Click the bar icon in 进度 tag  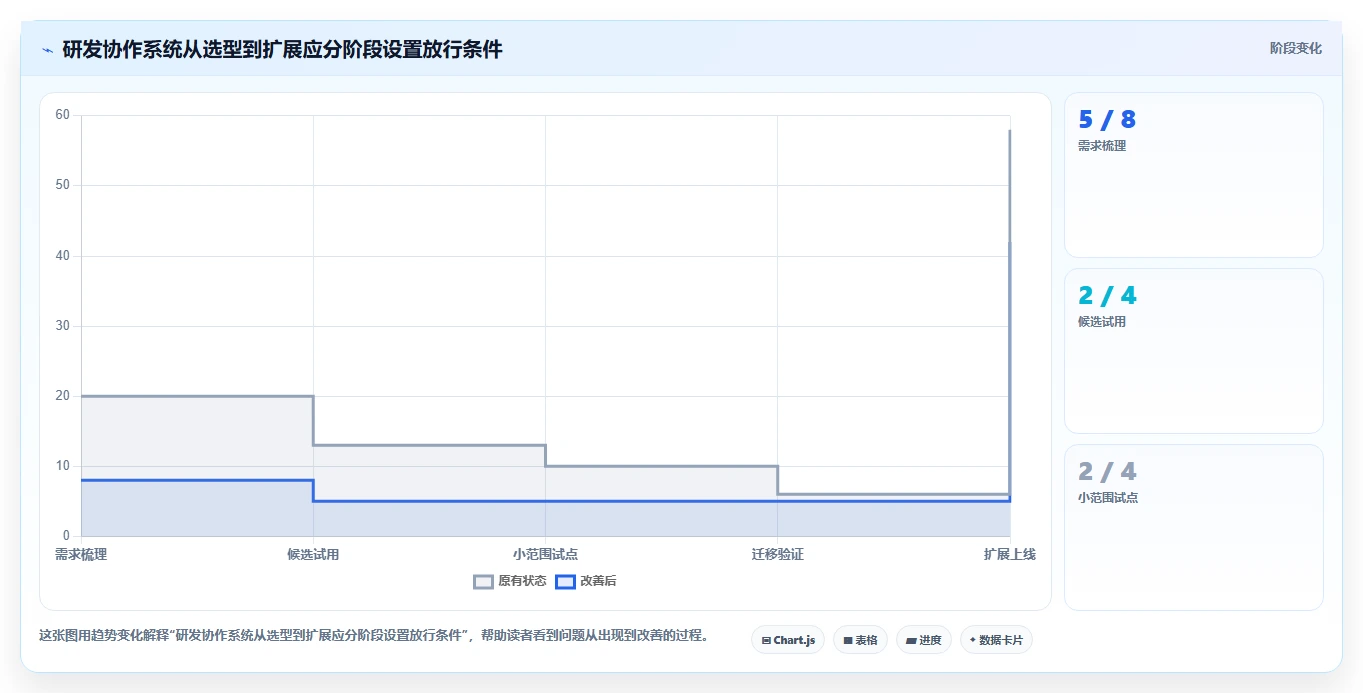click(x=911, y=641)
